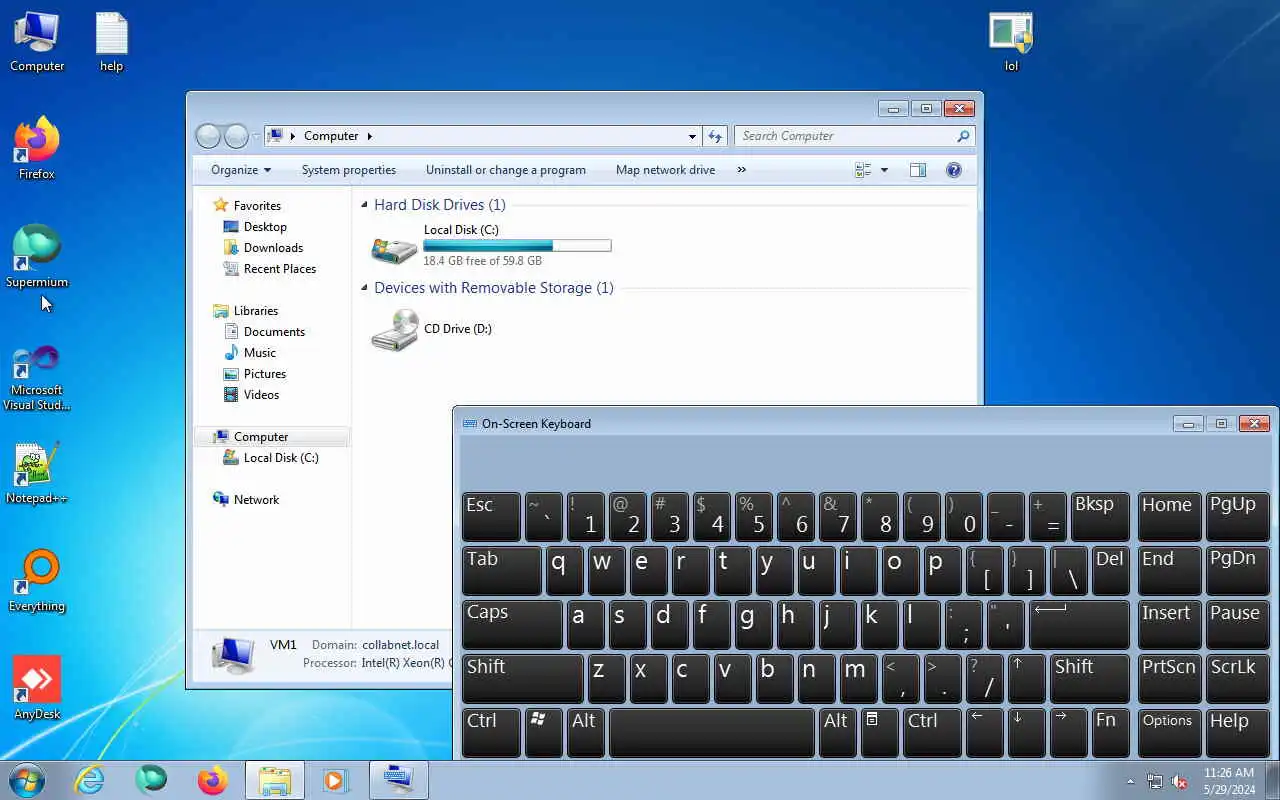Viewport: 1280px width, 800px height.
Task: Show more toolbar commands chevron
Action: tap(741, 170)
